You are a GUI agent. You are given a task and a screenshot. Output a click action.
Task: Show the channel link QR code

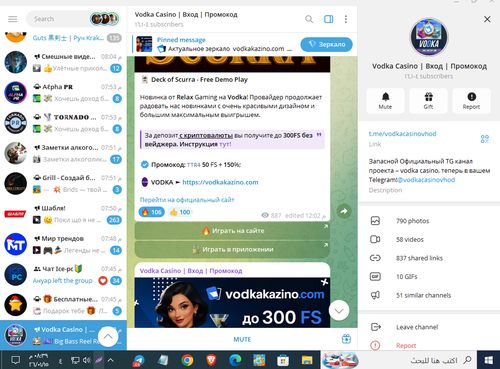[x=485, y=139]
